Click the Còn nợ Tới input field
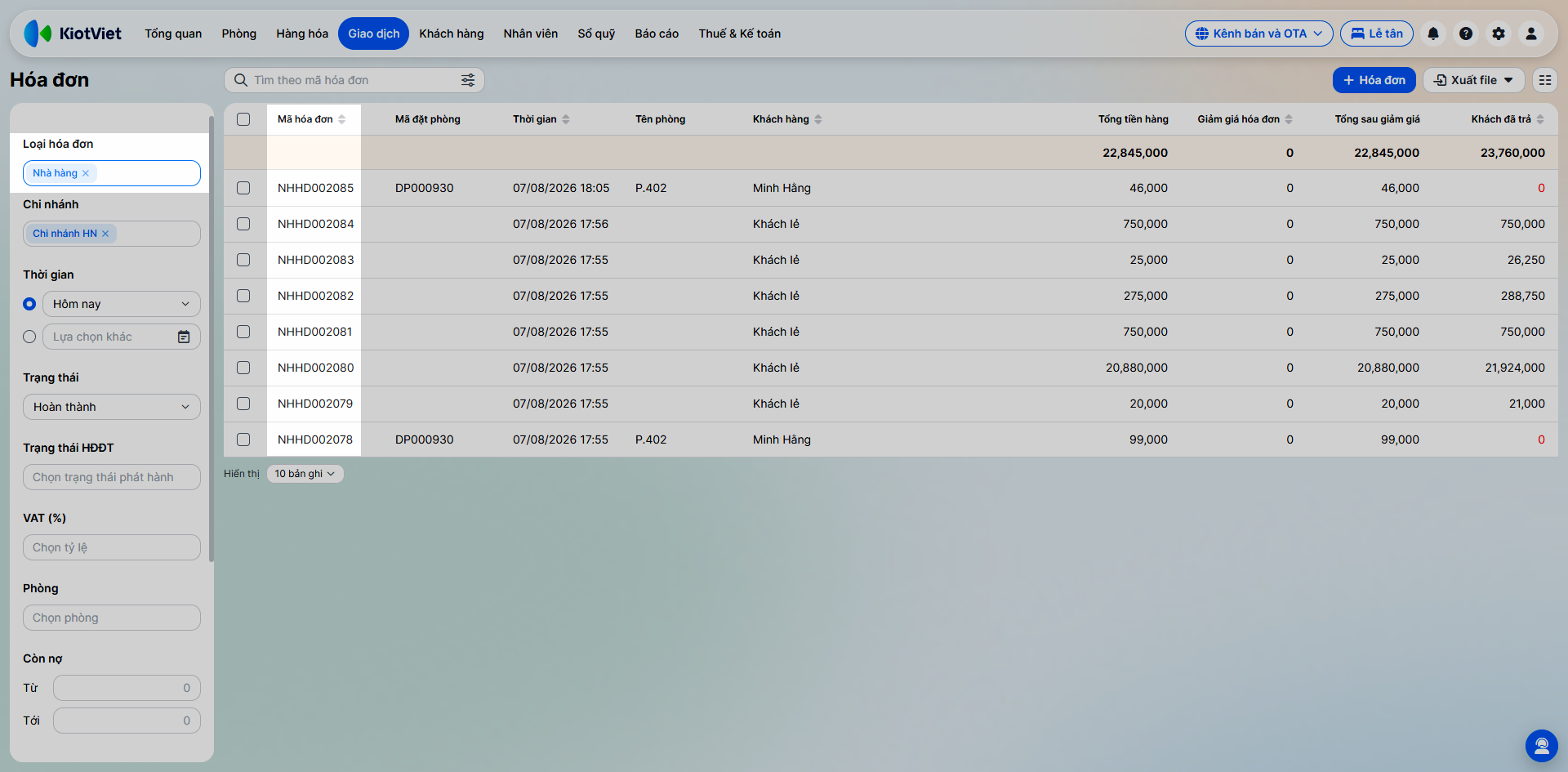The width and height of the screenshot is (1568, 772). [x=127, y=721]
